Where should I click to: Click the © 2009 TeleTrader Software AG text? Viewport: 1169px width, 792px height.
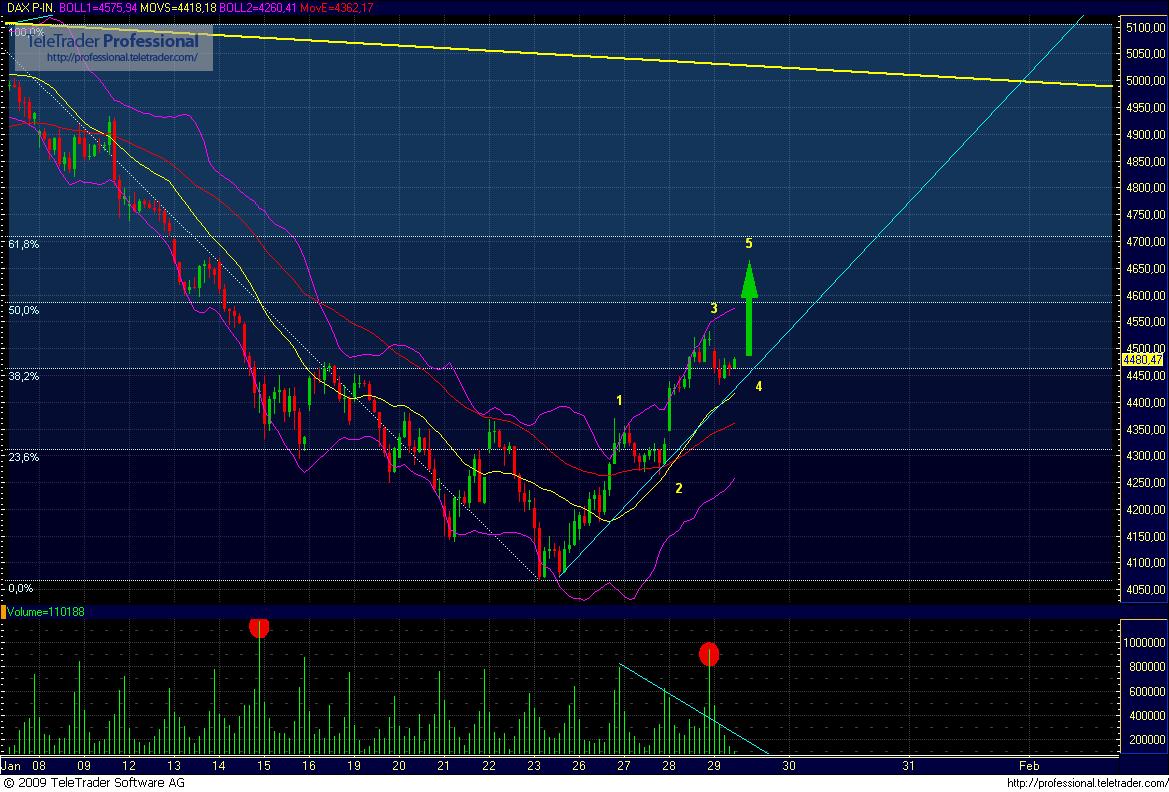click(96, 783)
